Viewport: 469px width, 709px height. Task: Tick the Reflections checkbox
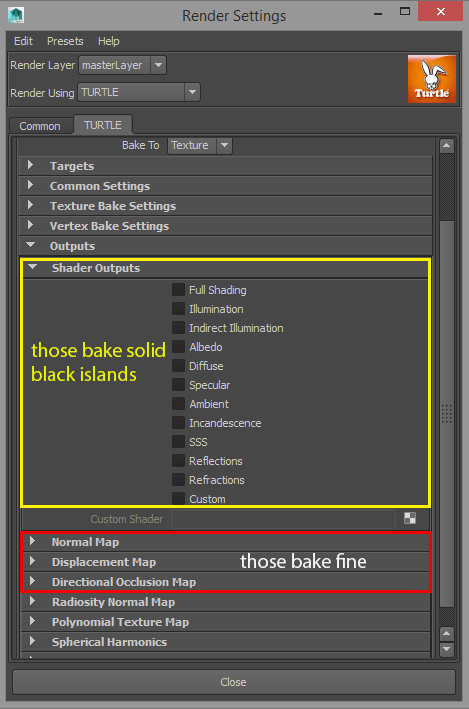pos(178,460)
